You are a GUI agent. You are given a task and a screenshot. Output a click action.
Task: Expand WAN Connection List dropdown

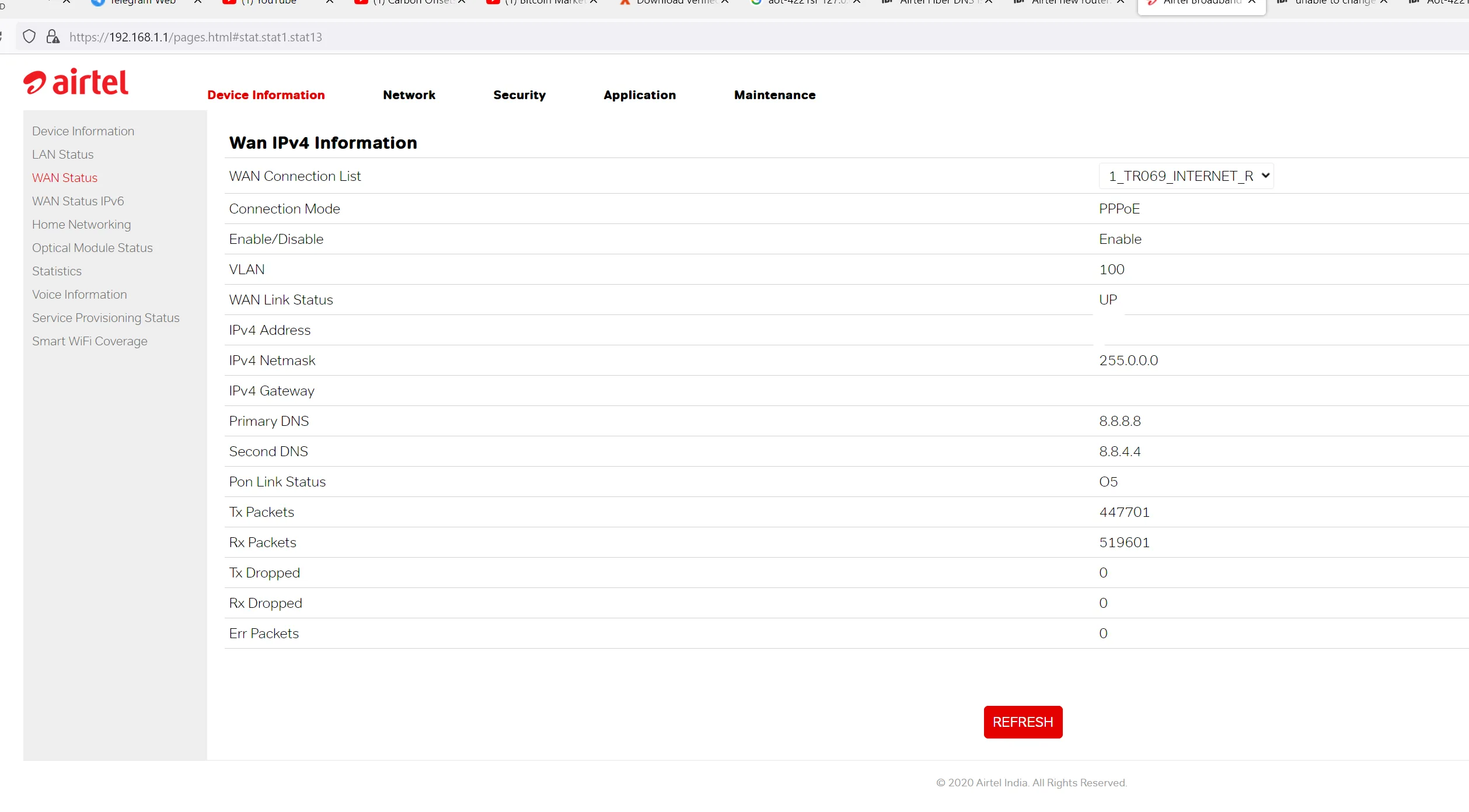click(1185, 176)
